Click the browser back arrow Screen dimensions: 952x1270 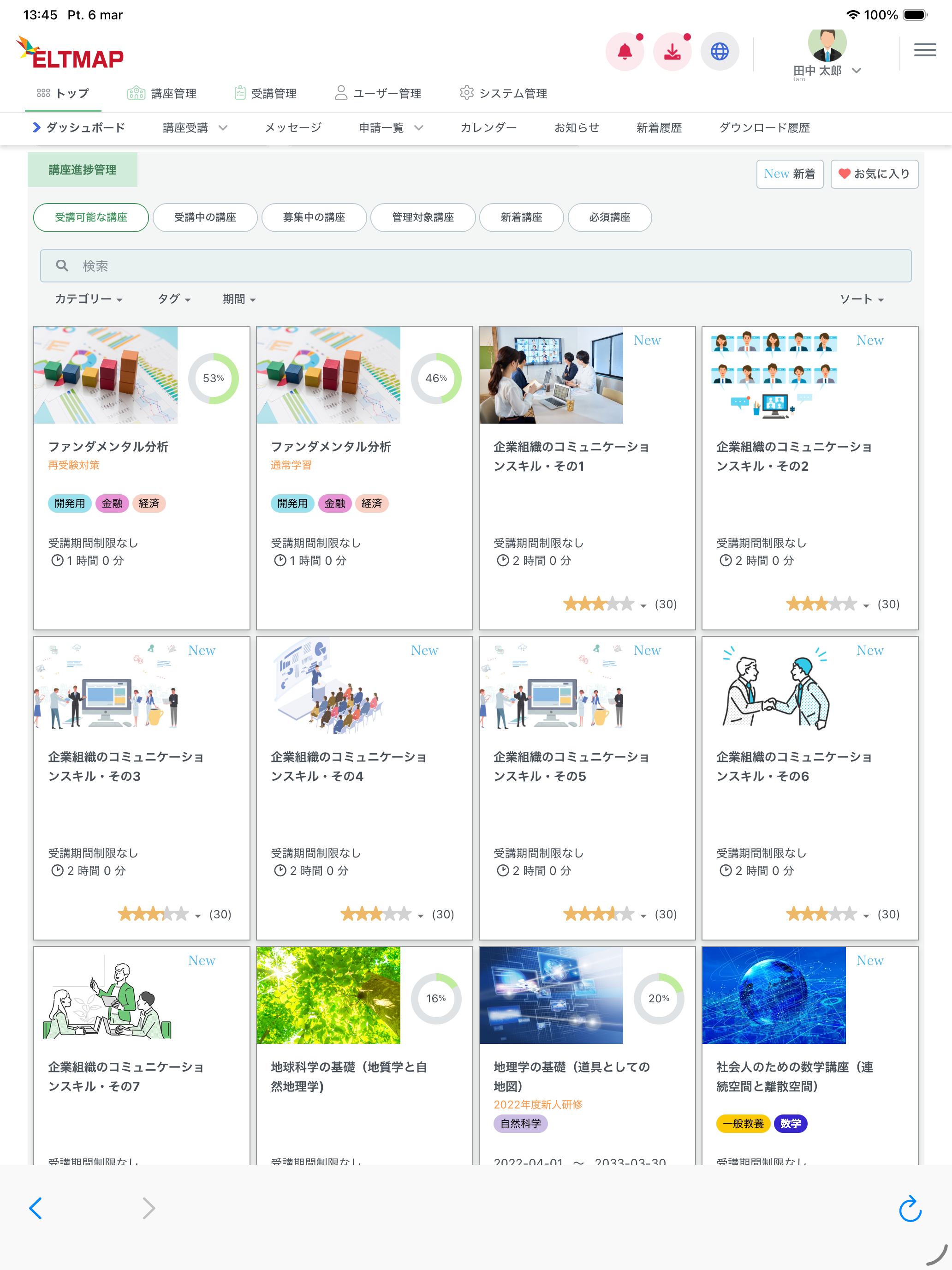[x=36, y=1208]
